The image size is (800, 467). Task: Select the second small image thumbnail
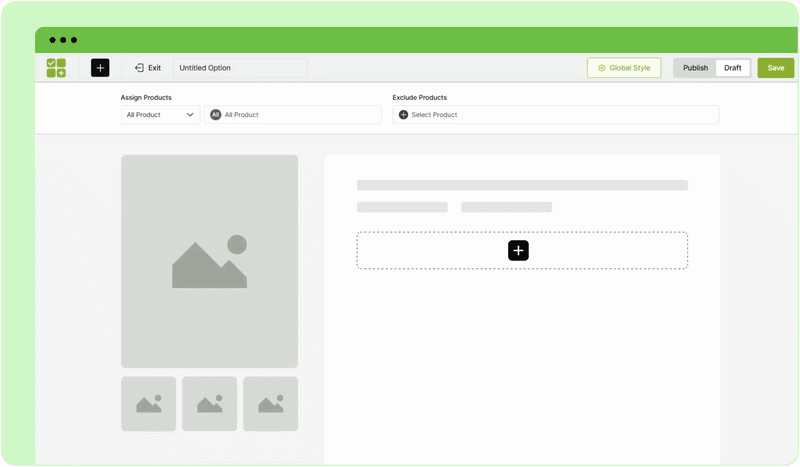click(210, 404)
